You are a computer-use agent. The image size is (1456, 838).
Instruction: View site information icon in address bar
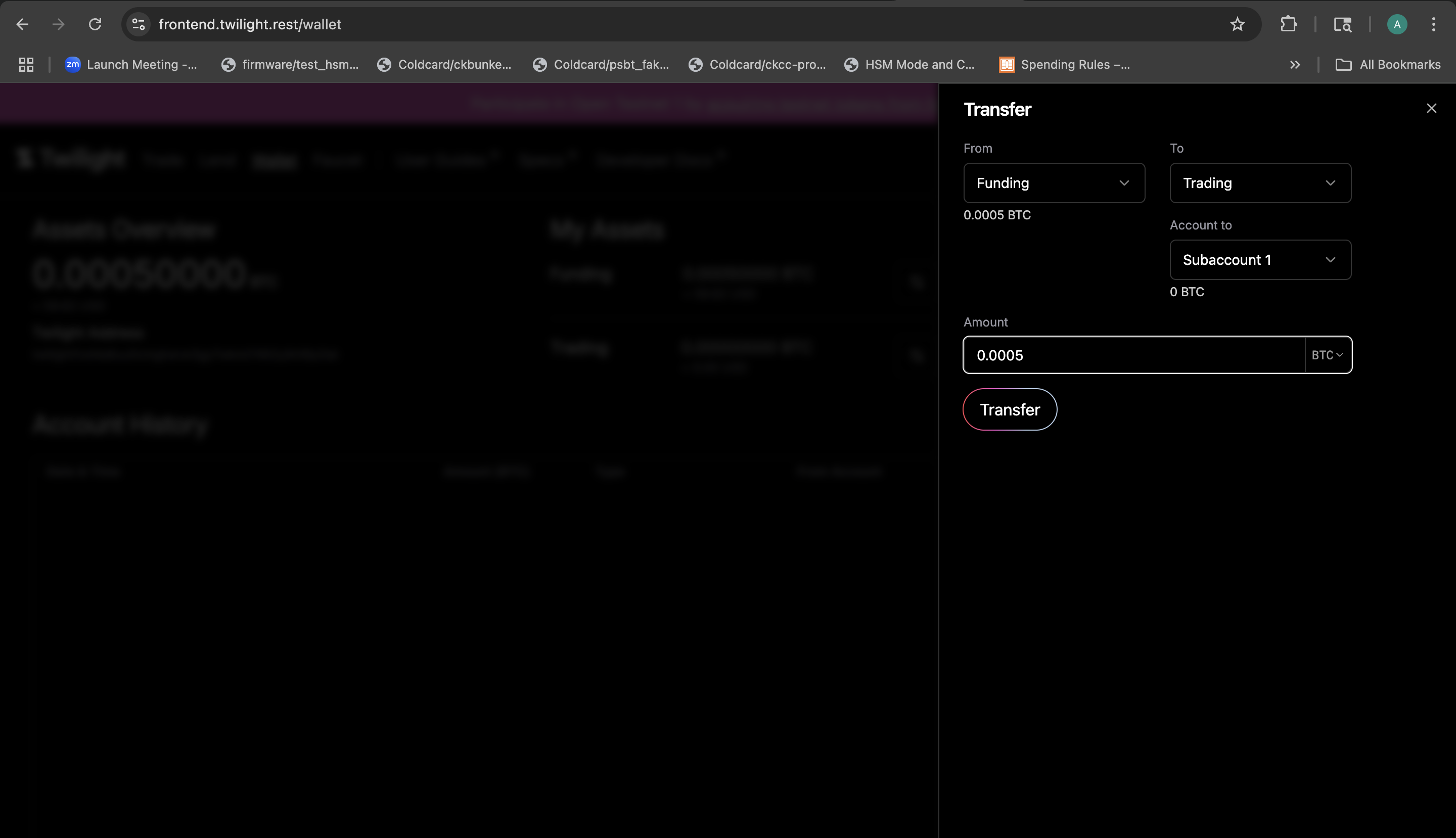point(139,24)
